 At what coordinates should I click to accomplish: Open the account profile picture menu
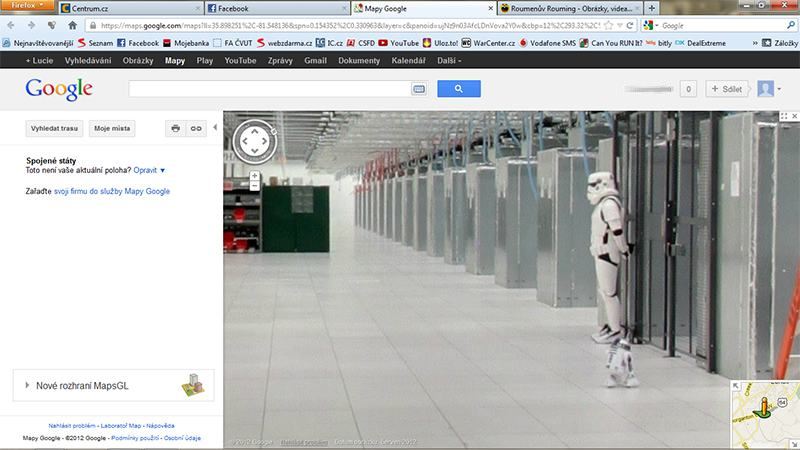[769, 89]
